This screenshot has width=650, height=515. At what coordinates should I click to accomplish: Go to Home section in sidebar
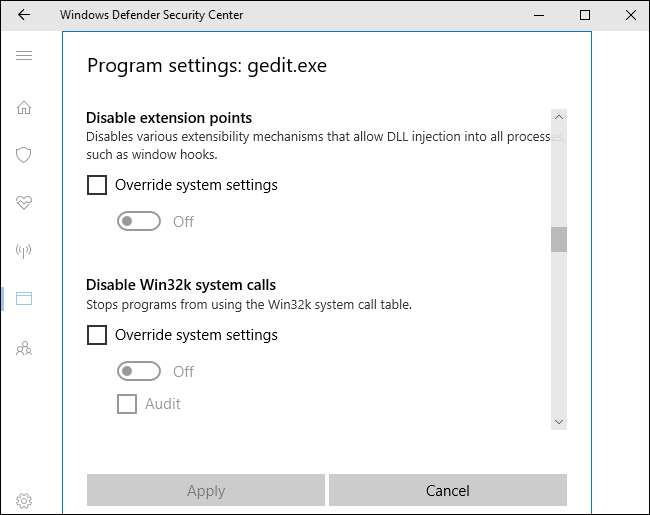[x=24, y=107]
